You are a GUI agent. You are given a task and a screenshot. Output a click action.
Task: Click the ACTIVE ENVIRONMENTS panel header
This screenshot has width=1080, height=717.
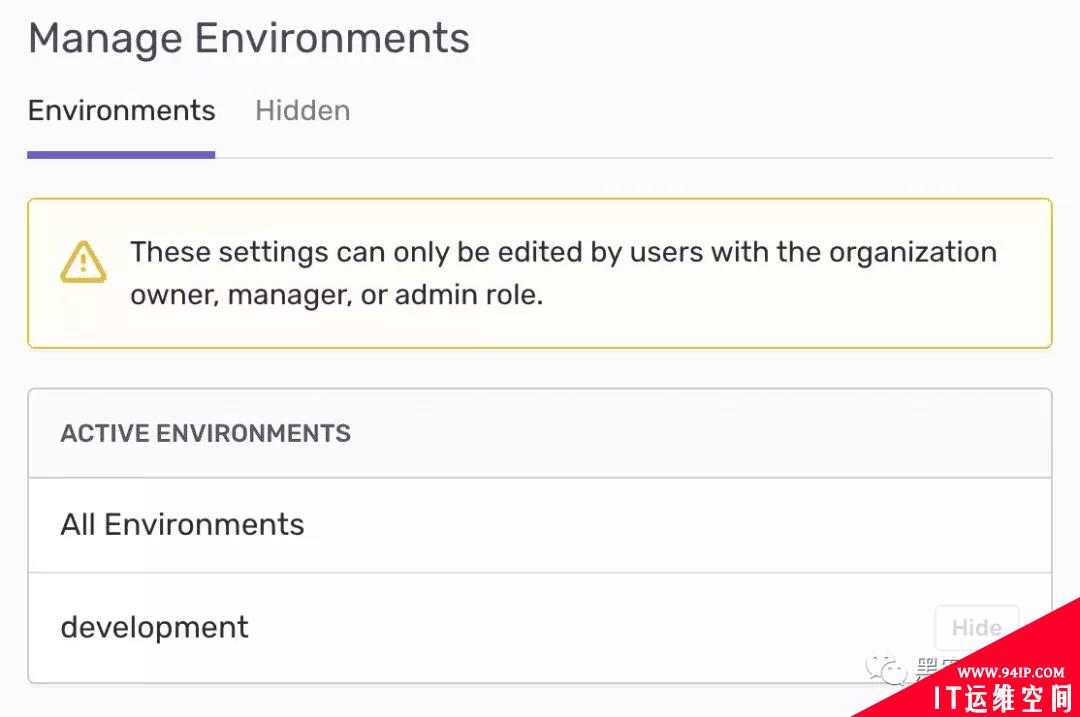tap(540, 433)
